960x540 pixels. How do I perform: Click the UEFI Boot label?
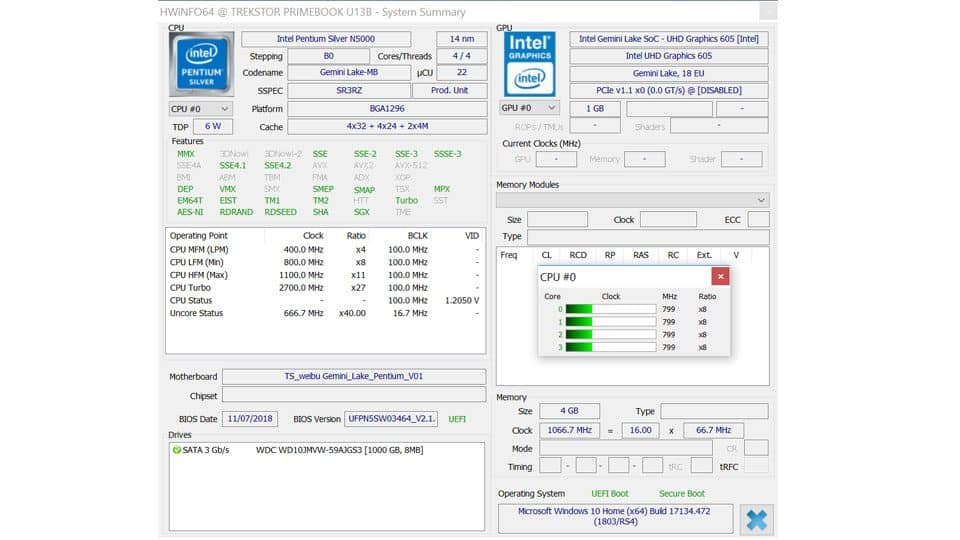610,493
